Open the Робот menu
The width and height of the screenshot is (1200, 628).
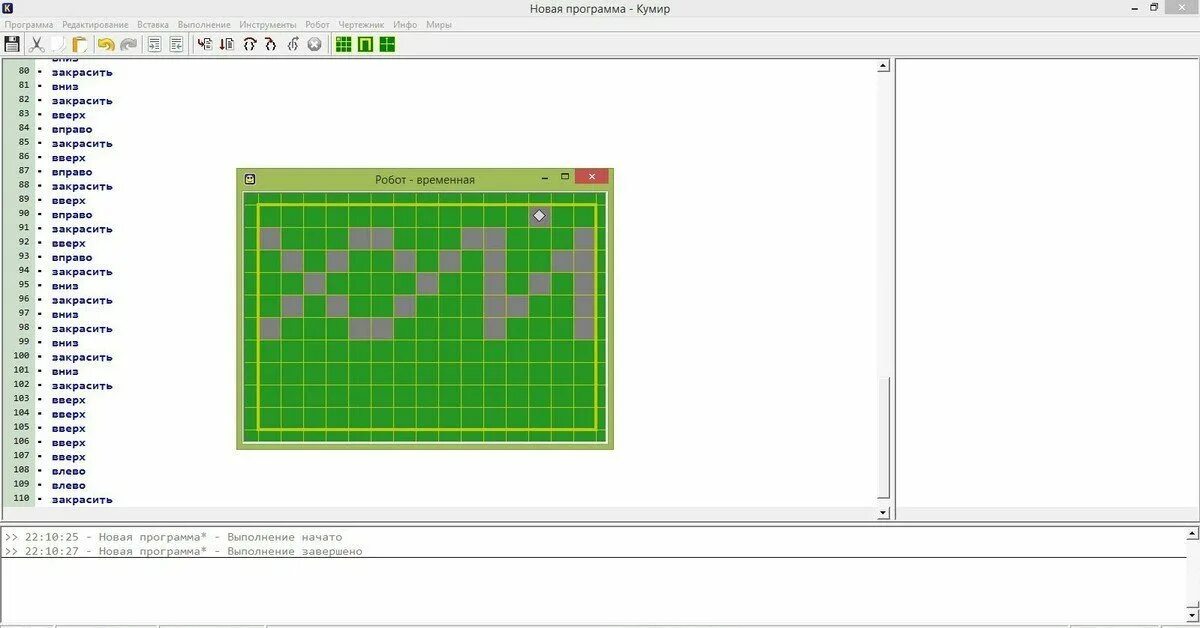point(317,24)
